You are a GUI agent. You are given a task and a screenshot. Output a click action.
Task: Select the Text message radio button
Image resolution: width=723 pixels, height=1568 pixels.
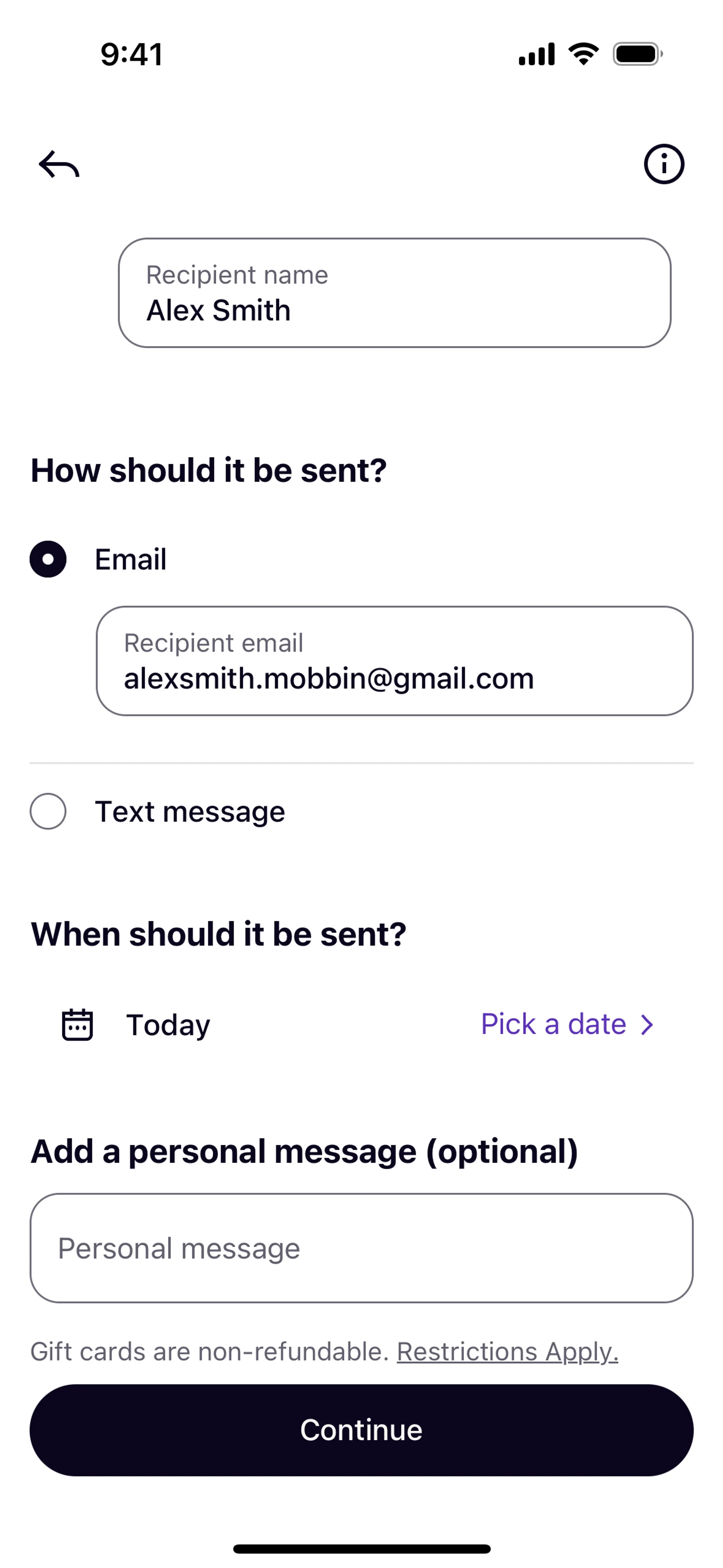point(48,811)
